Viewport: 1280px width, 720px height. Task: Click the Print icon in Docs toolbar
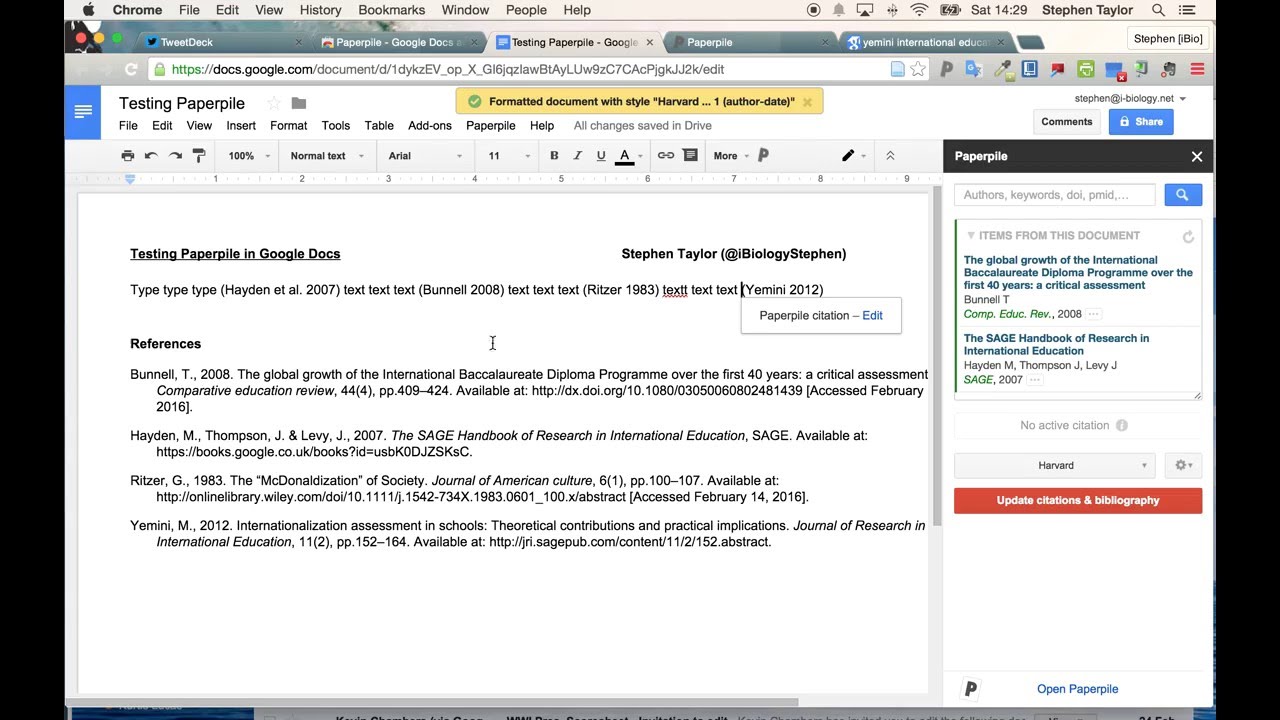[x=127, y=156]
